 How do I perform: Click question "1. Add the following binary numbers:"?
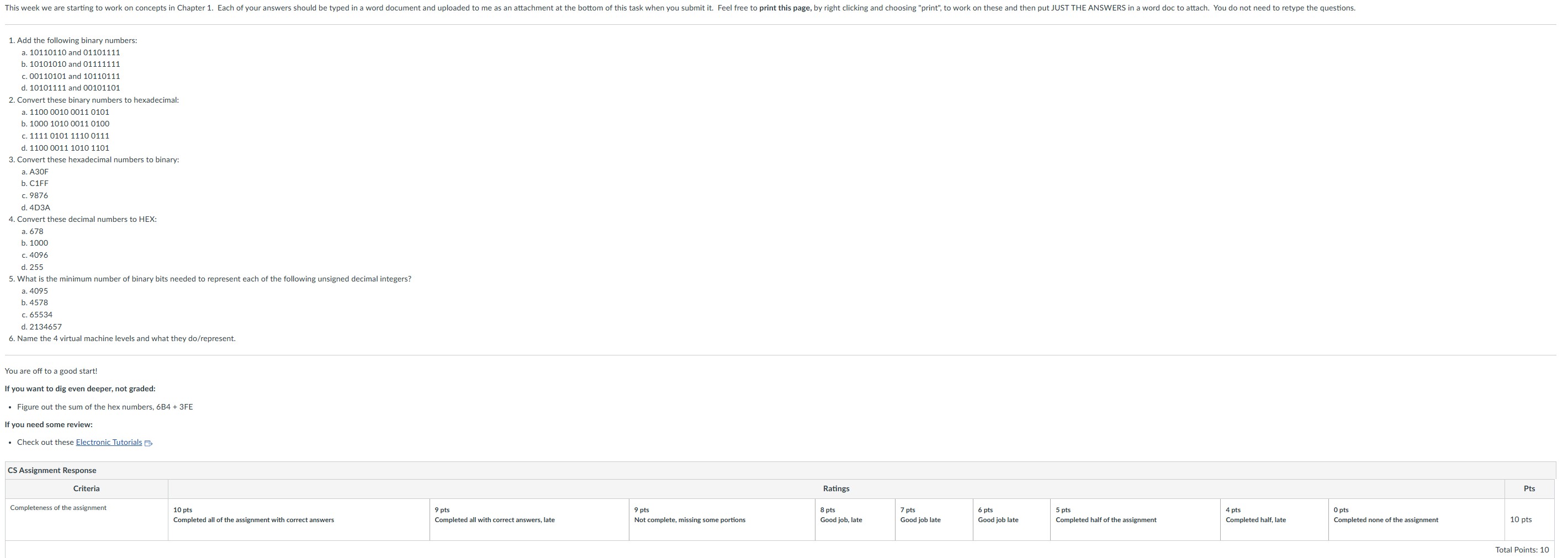point(73,40)
